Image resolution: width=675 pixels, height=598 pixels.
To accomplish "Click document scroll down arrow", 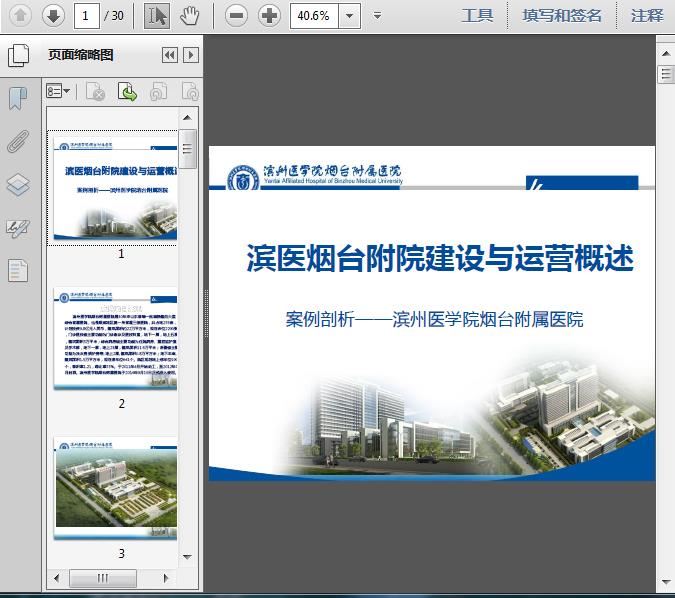I will tap(666, 582).
